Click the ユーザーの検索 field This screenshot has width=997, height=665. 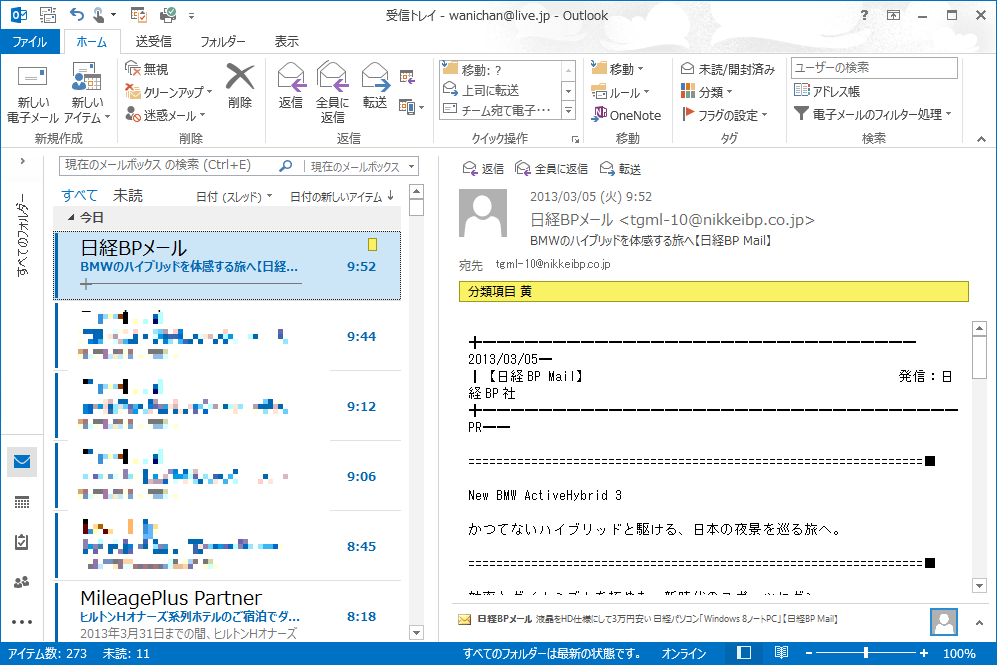coord(874,67)
